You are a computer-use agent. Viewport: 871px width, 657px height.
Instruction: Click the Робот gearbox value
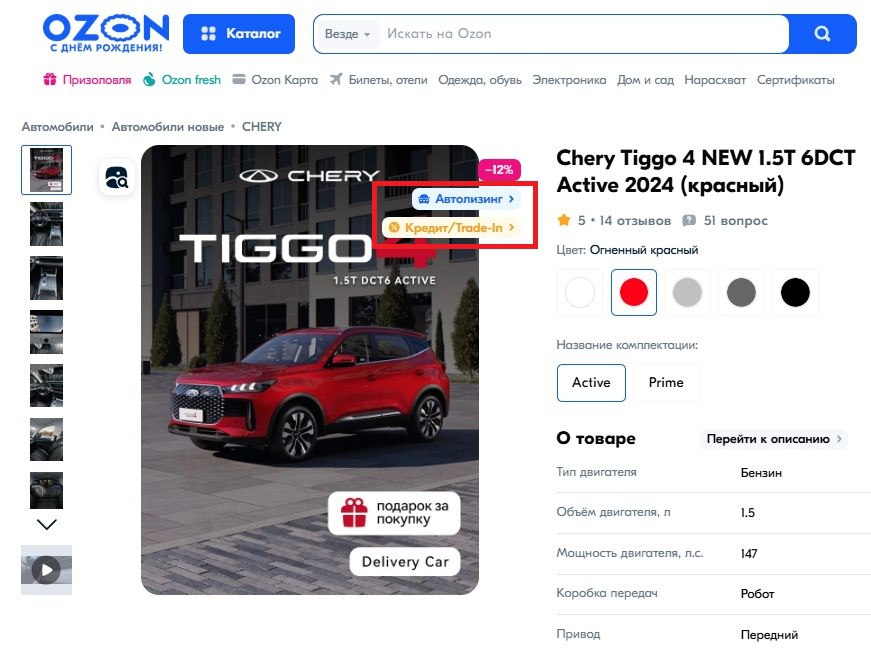pyautogui.click(x=757, y=594)
